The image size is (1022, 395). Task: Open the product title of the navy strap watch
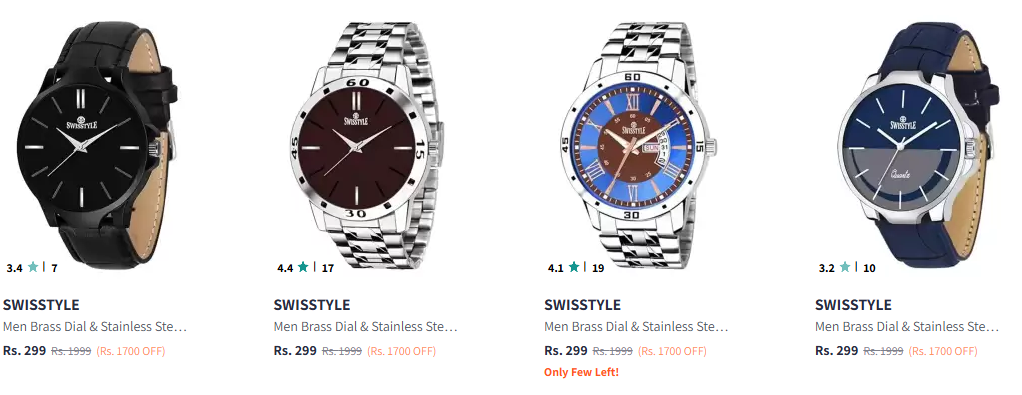click(x=907, y=327)
